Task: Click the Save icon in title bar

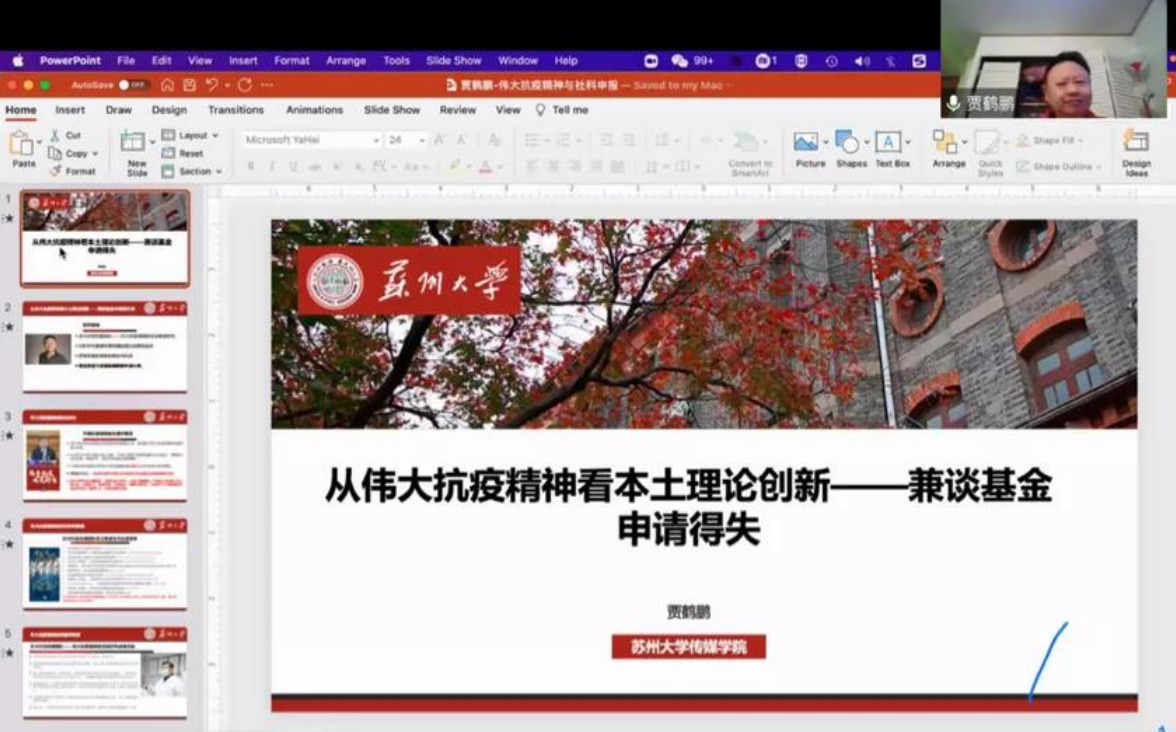Action: pos(187,86)
